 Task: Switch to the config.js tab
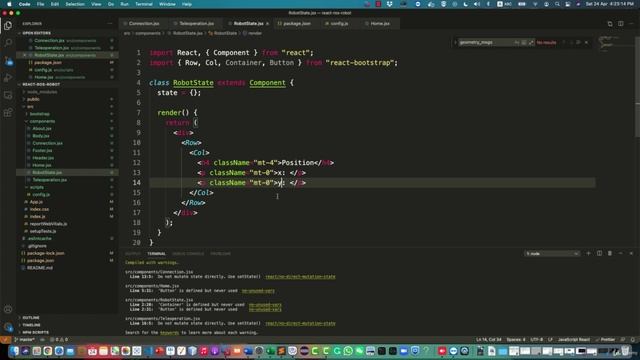coord(339,24)
